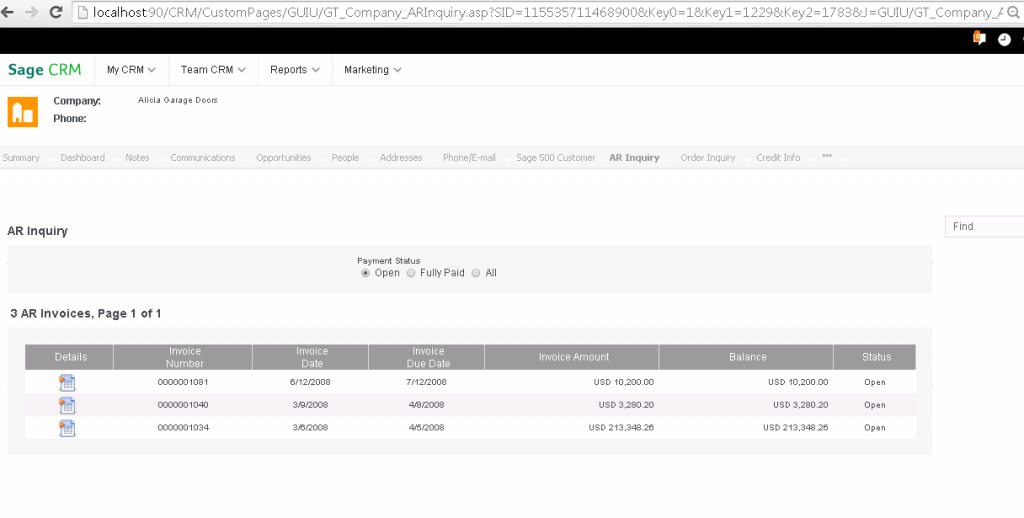The height and width of the screenshot is (518, 1024).
Task: Click invoice amount USD 3,280.20
Action: [626, 405]
